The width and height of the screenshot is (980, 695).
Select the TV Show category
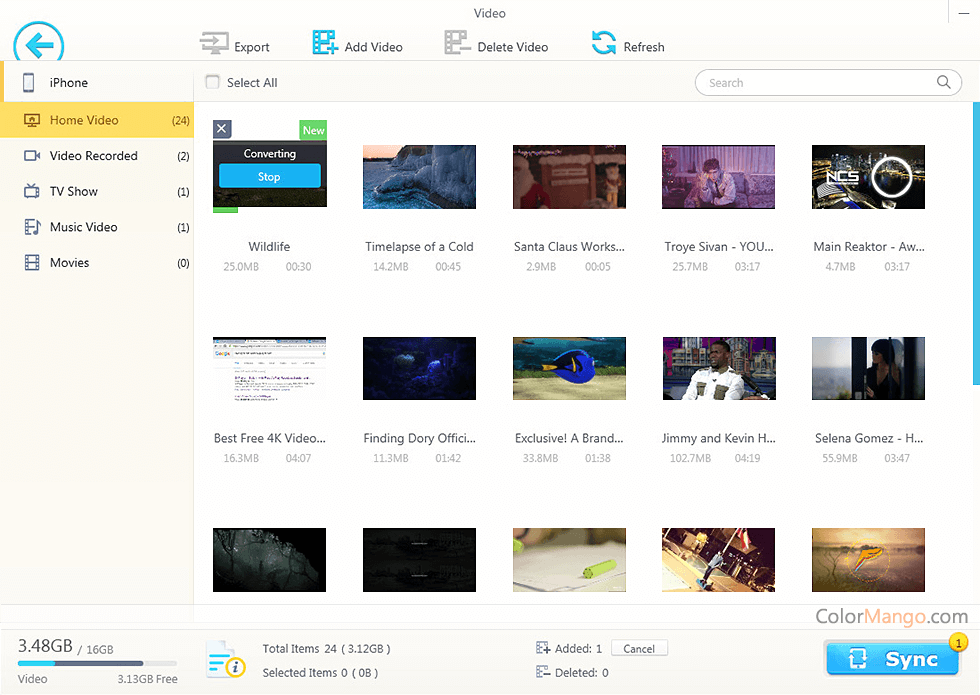74,191
